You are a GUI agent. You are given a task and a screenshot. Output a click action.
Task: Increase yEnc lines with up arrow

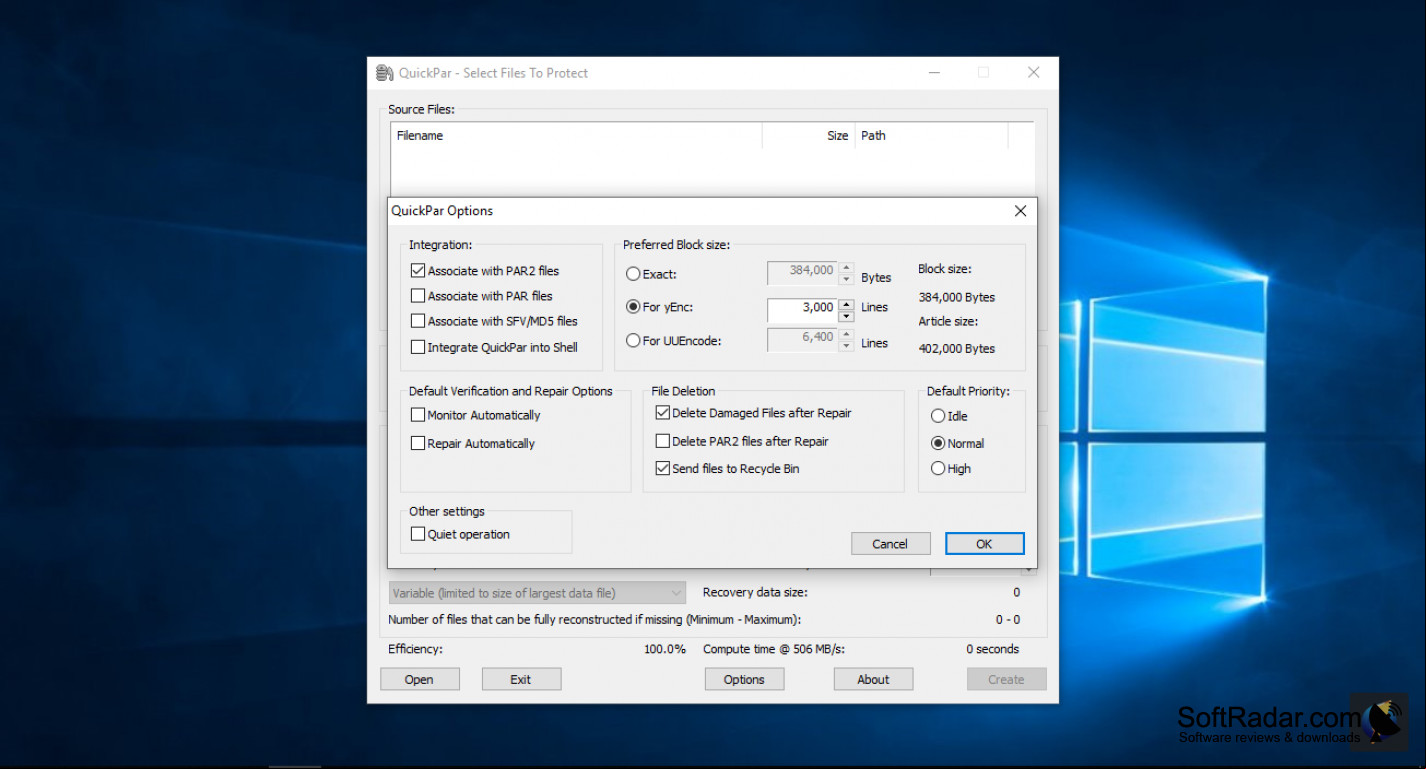846,304
